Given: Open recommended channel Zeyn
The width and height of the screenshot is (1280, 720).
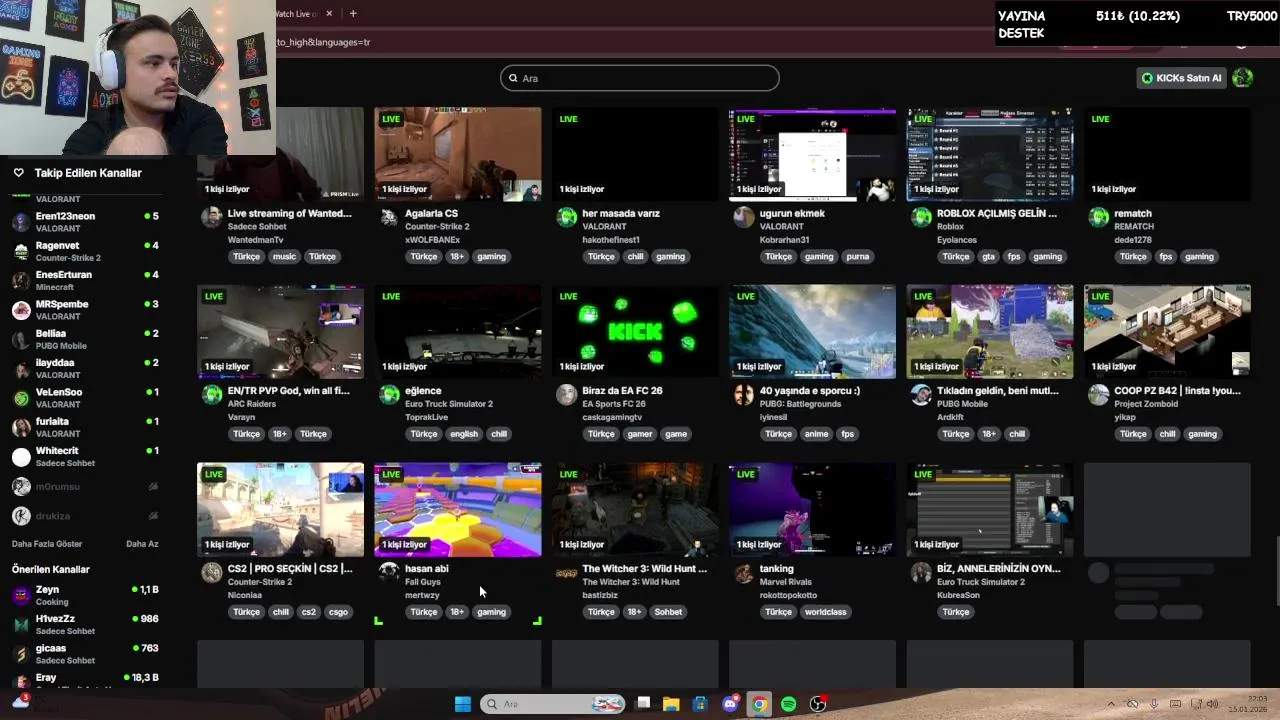Looking at the screenshot, I should click(86, 595).
